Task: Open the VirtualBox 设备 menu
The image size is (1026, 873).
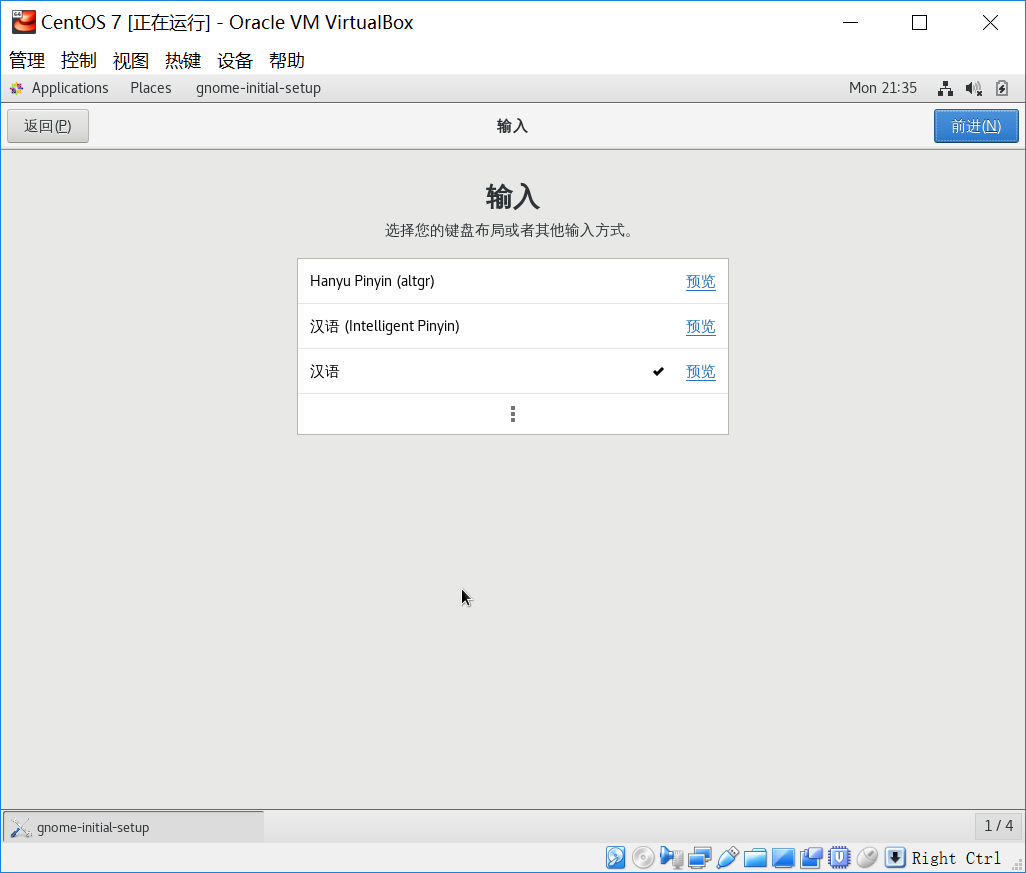Action: pos(234,61)
